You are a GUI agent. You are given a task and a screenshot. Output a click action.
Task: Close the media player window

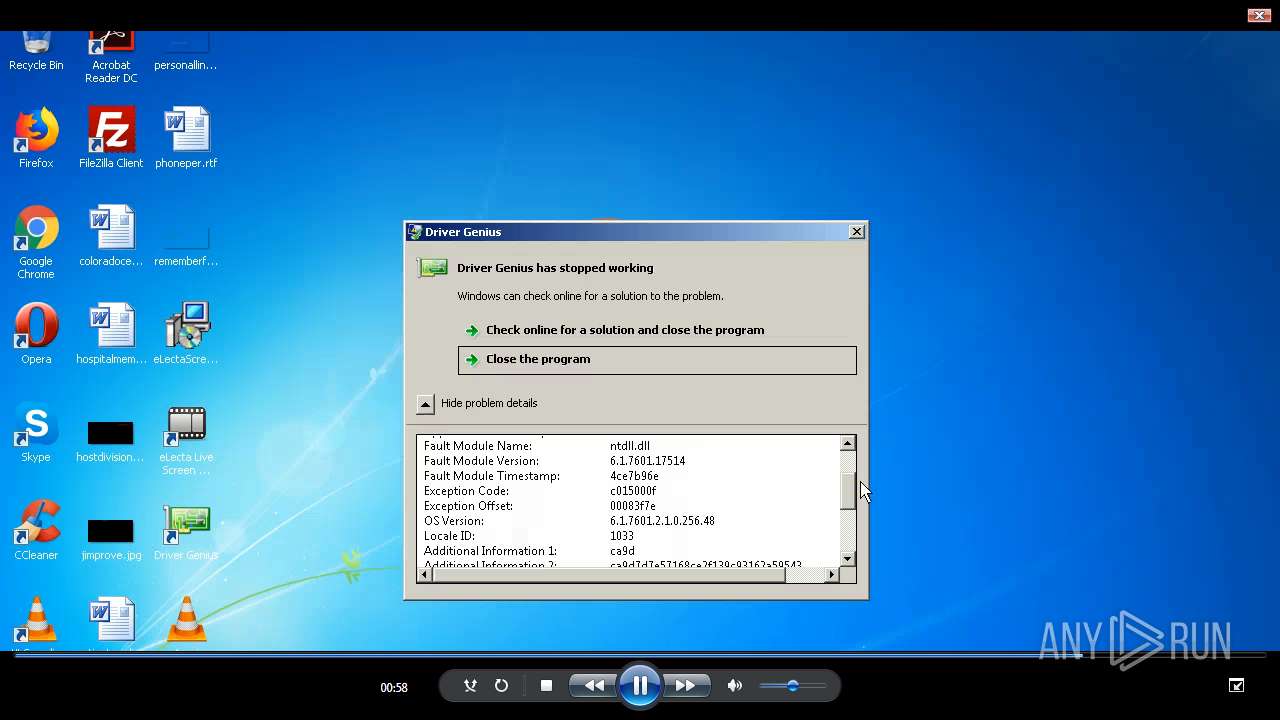(1259, 15)
